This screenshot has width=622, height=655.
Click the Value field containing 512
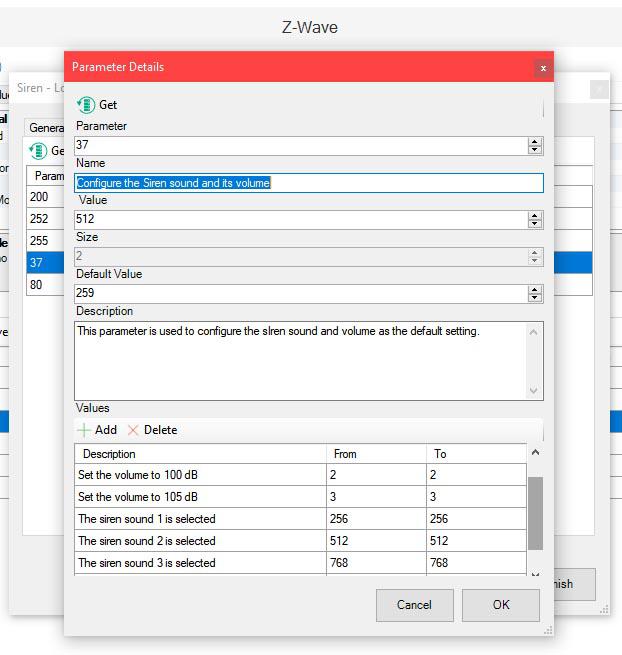click(300, 219)
